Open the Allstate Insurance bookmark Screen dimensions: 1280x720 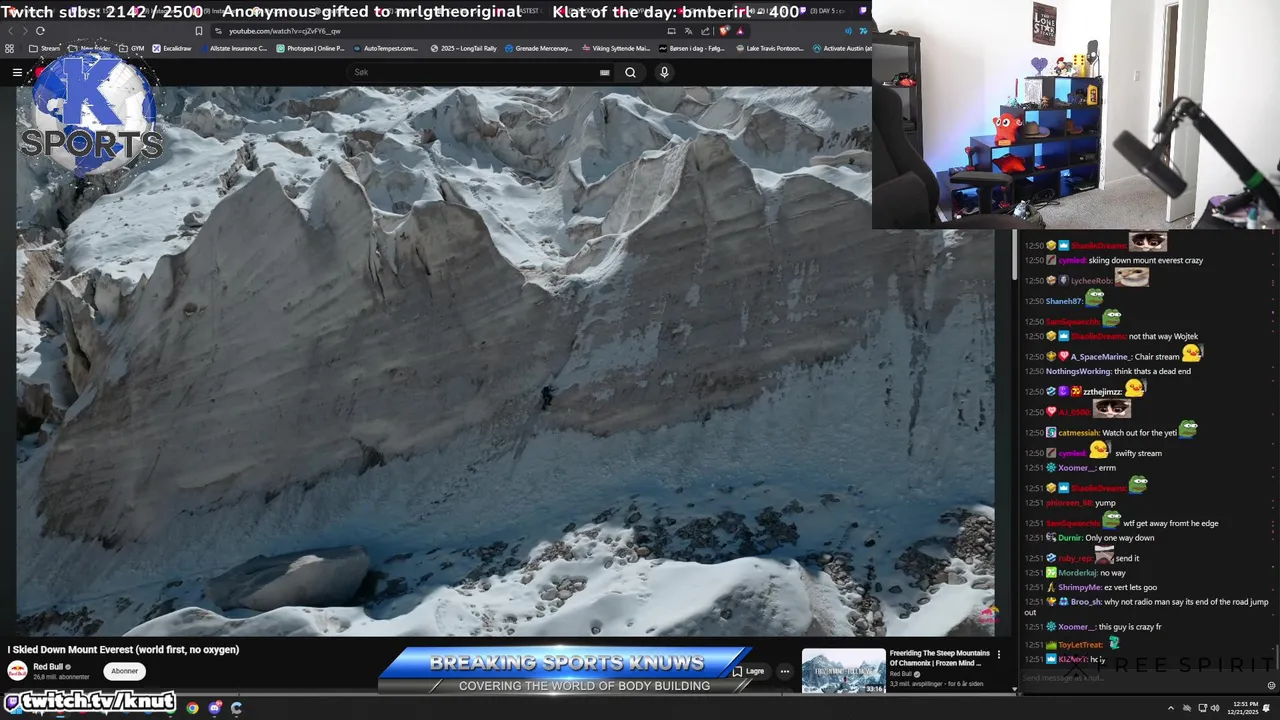(x=233, y=48)
